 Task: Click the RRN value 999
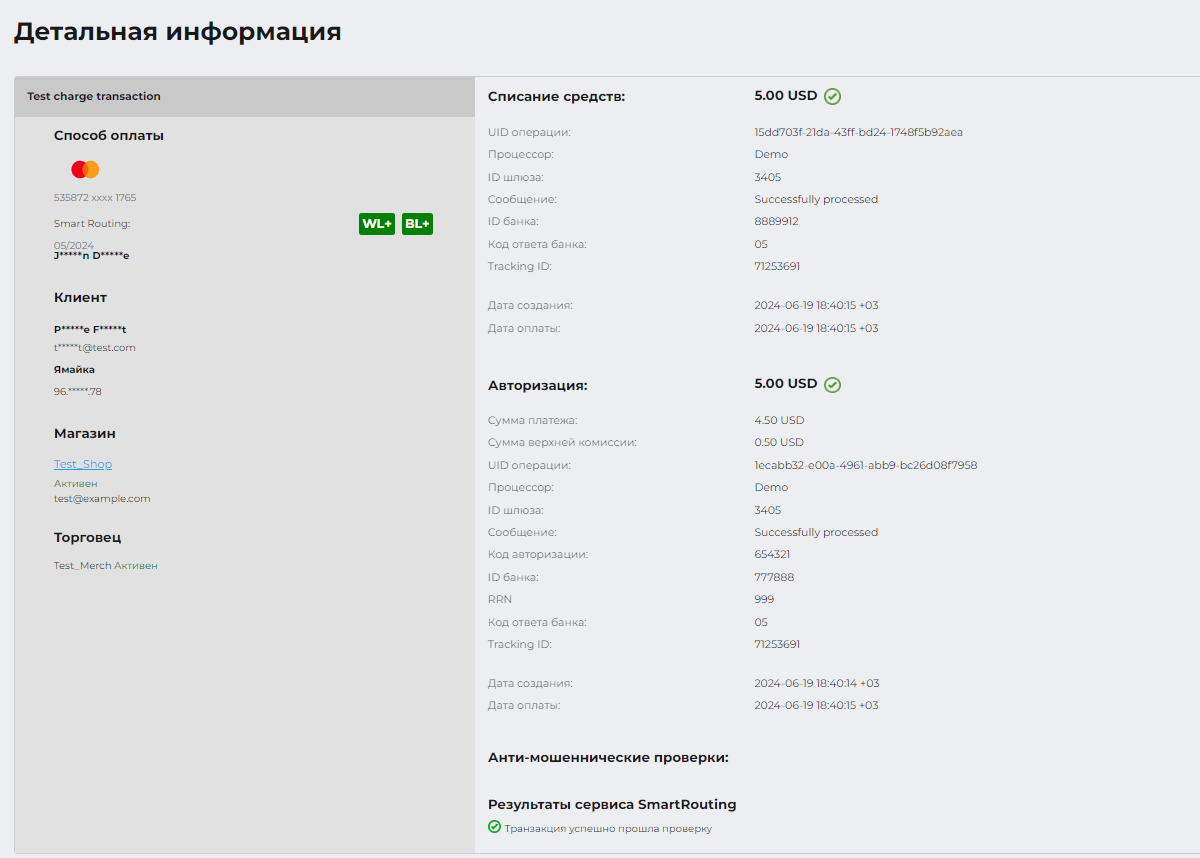[764, 599]
